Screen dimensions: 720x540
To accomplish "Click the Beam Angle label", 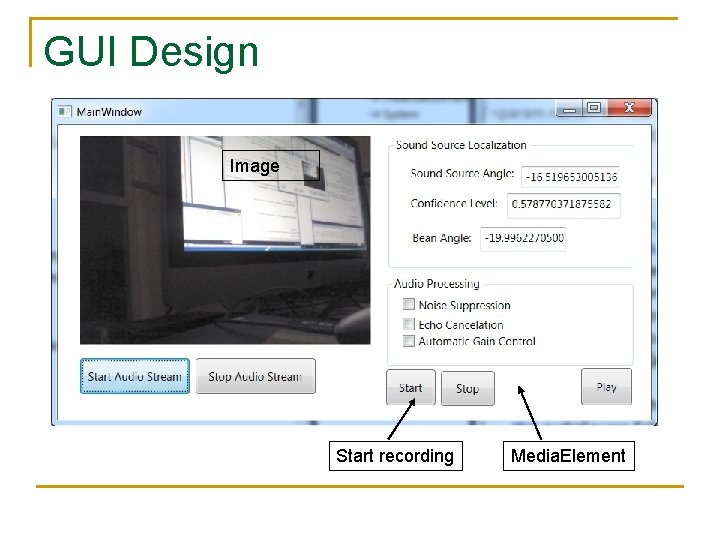I will (x=442, y=238).
